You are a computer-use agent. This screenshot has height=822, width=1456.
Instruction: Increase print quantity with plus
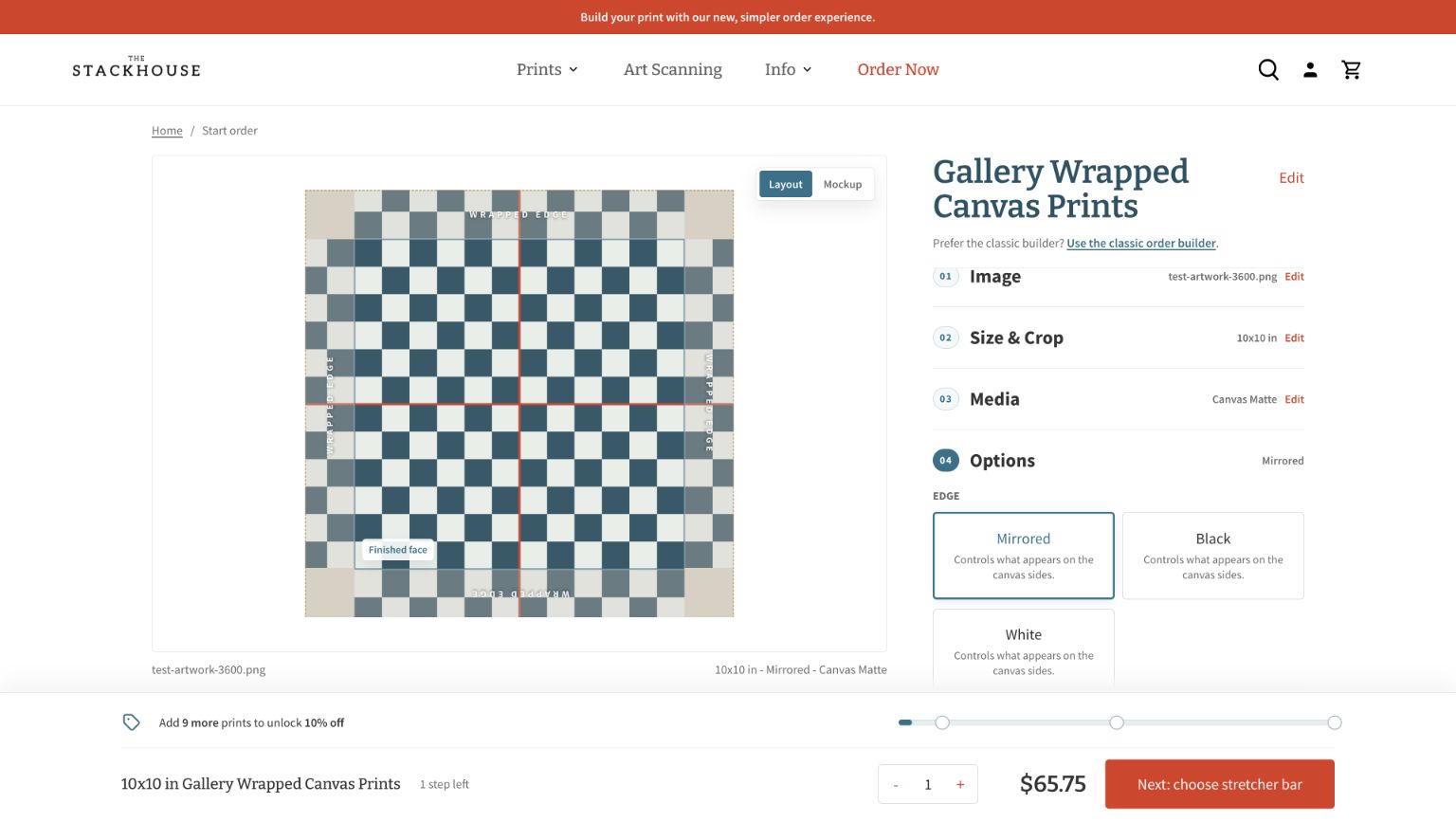pos(960,784)
